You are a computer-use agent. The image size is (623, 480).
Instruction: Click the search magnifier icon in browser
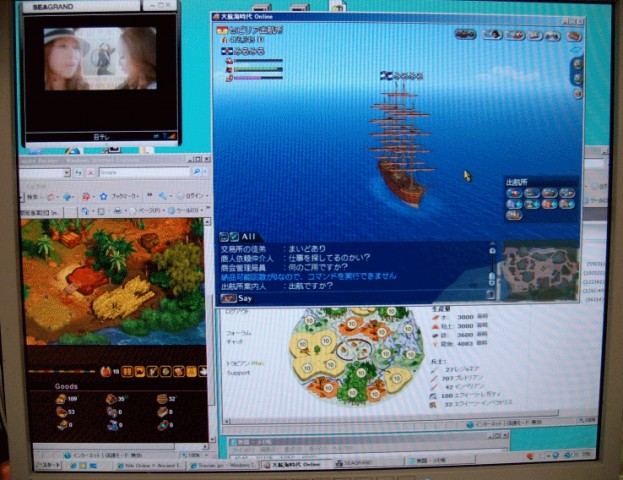point(197,172)
